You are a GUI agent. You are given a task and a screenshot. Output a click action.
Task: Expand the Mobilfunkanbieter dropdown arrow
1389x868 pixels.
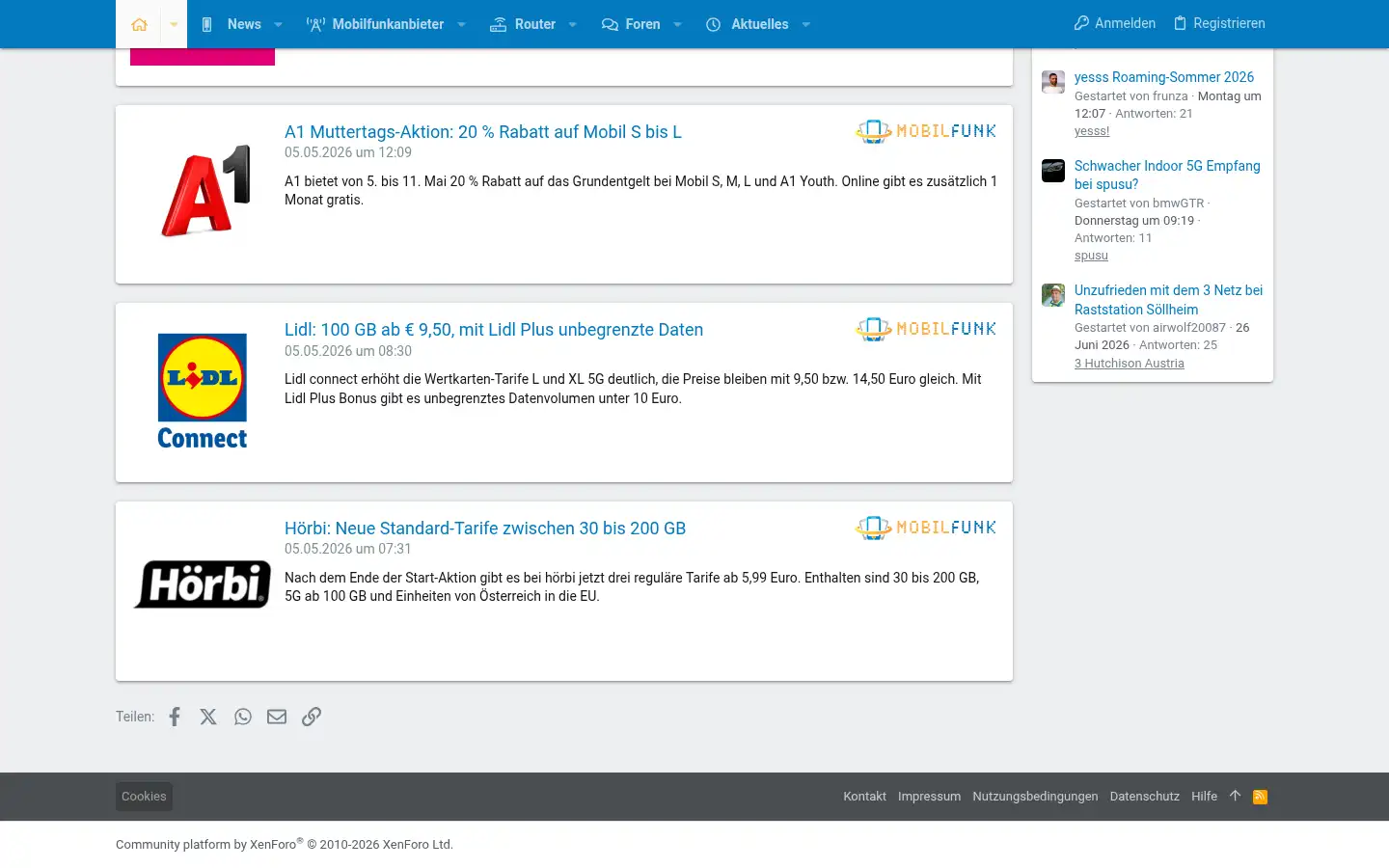461,24
